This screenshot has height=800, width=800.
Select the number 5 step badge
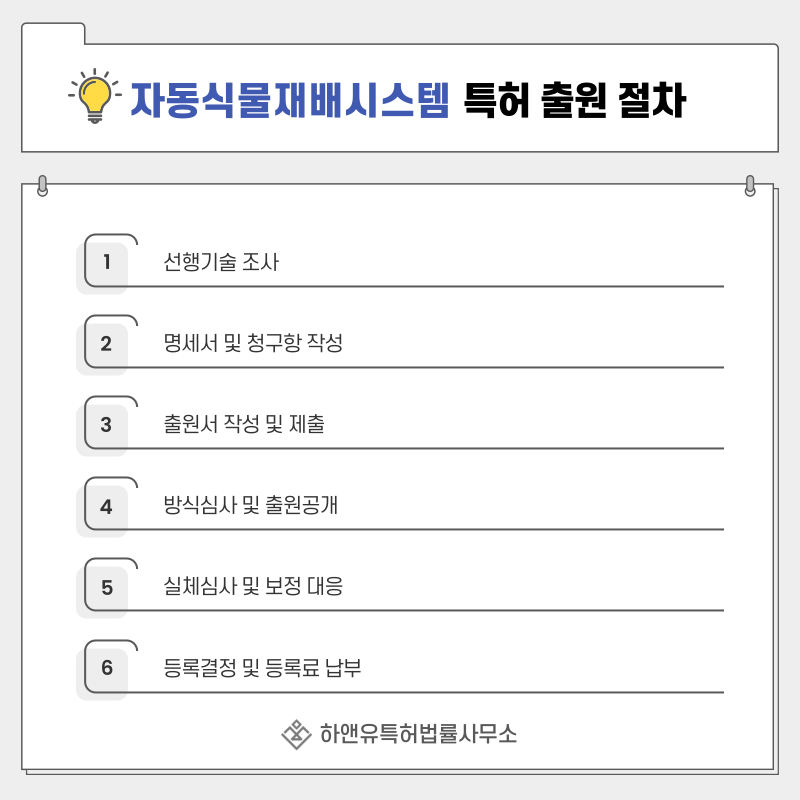[106, 587]
